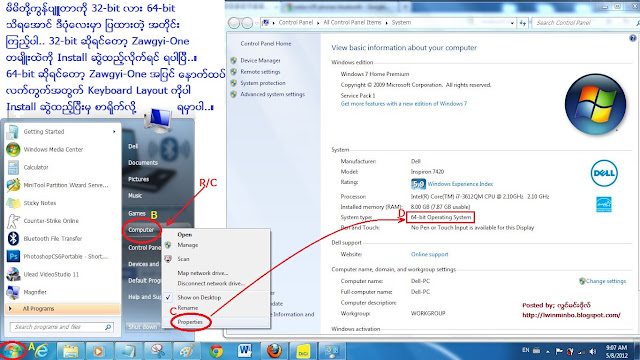Viewport: 640px width, 360px height.
Task: Open Music in Start menu
Action: [135, 196]
